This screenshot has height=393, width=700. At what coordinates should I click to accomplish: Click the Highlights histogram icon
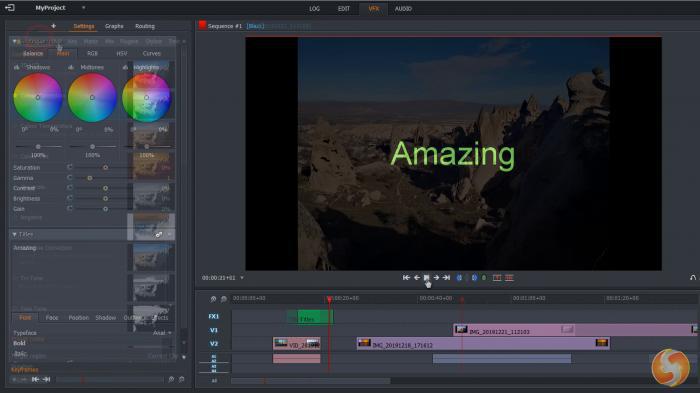point(125,67)
